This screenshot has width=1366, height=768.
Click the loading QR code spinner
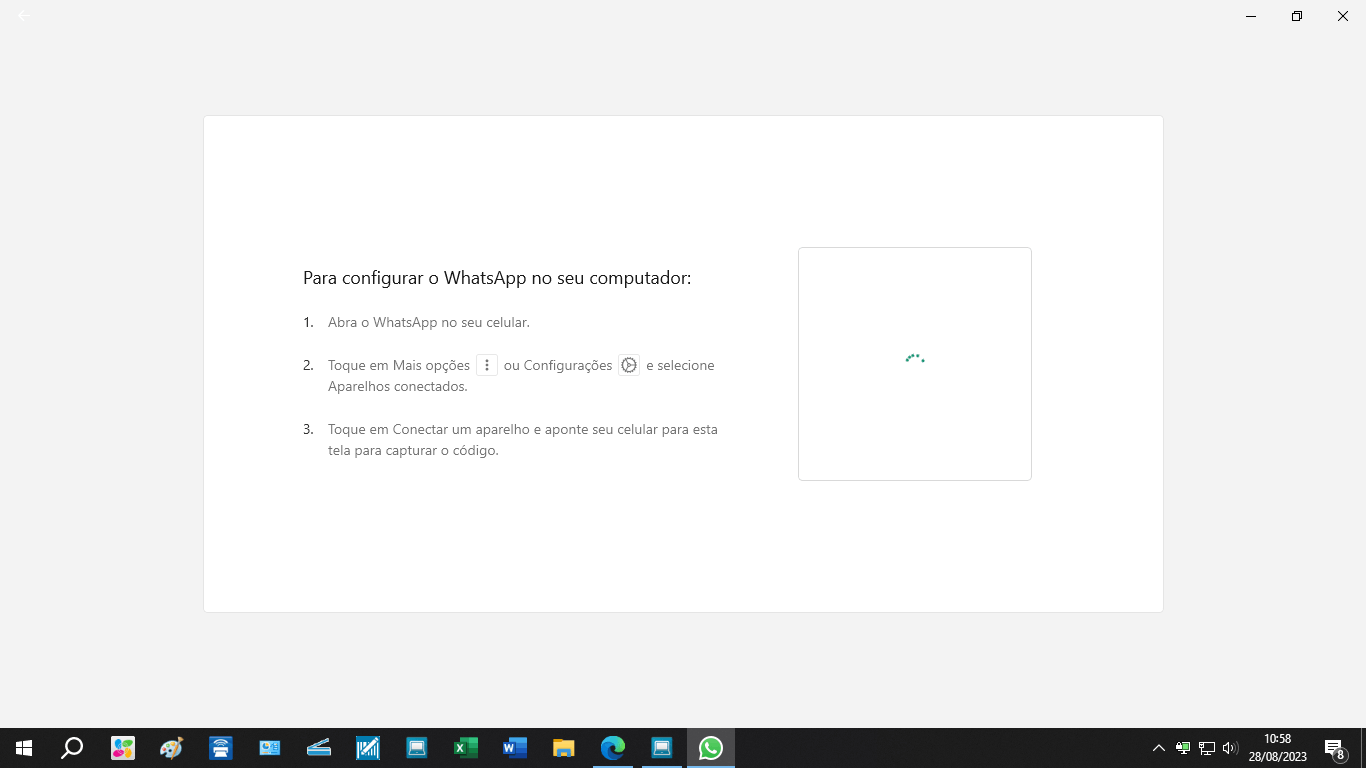click(915, 358)
